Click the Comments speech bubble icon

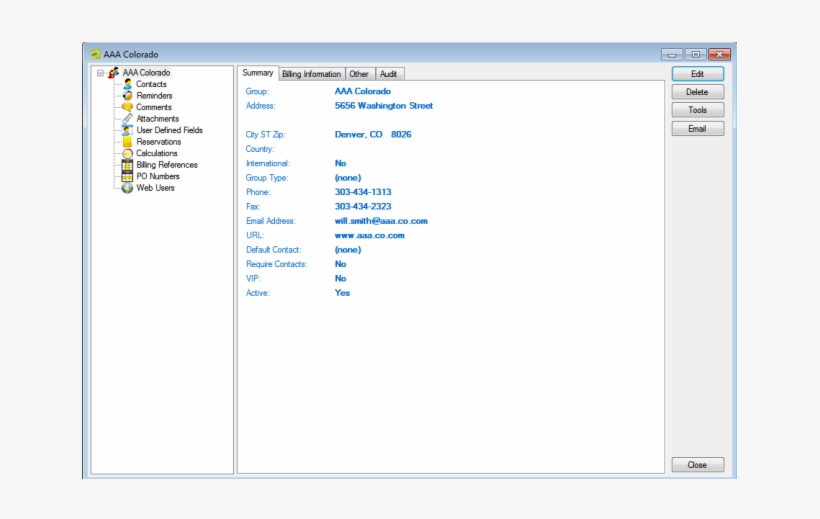128,107
